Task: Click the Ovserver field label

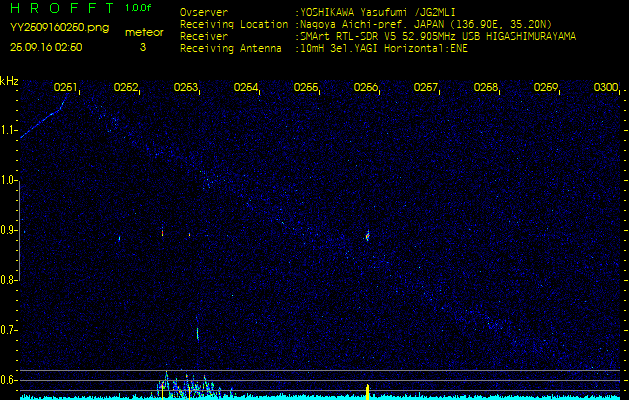Action: 204,12
